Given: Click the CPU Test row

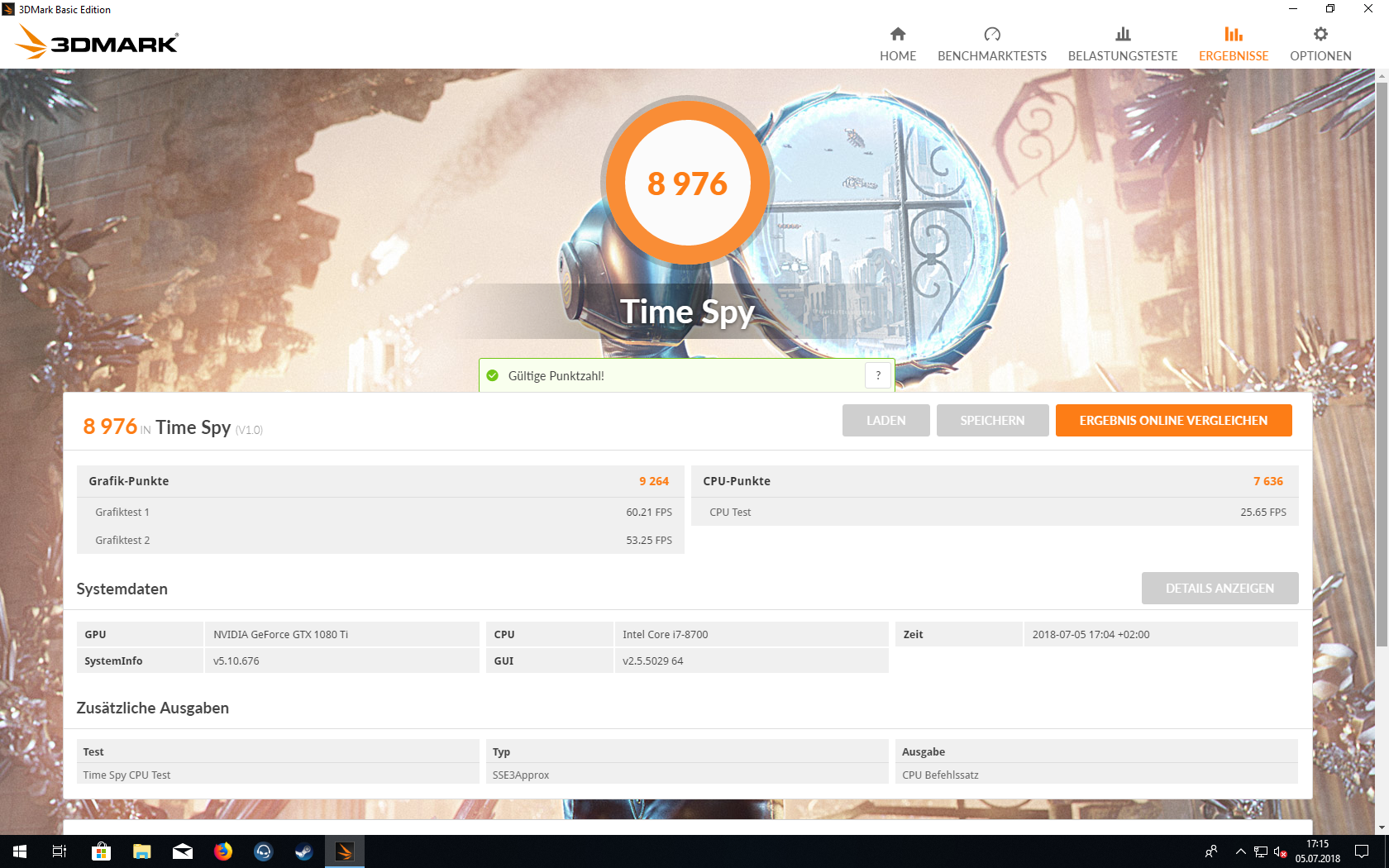Looking at the screenshot, I should 995,512.
